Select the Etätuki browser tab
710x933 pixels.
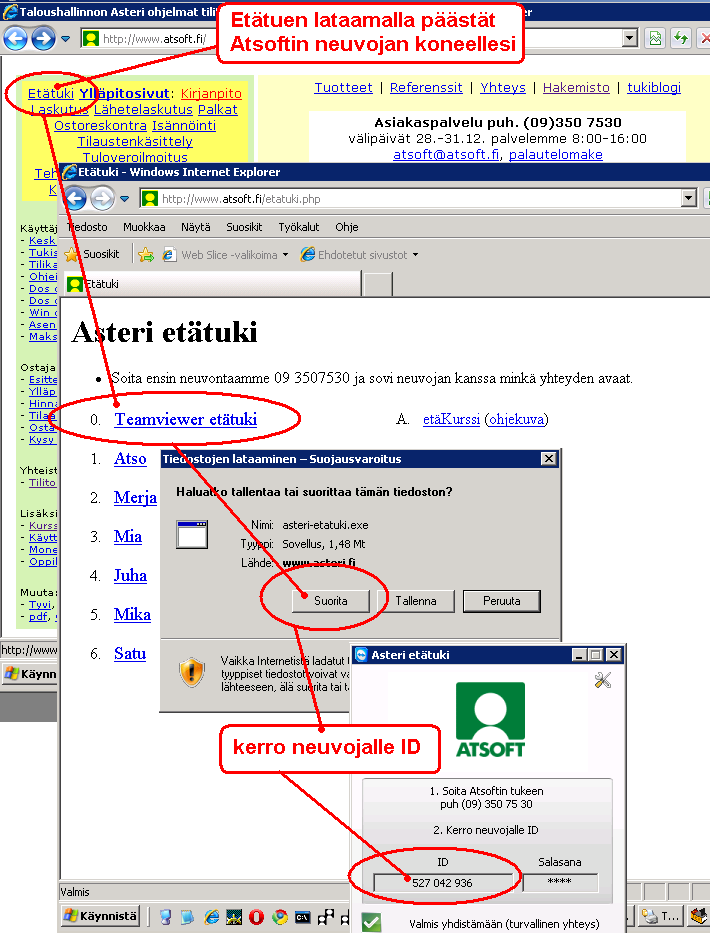(x=212, y=284)
